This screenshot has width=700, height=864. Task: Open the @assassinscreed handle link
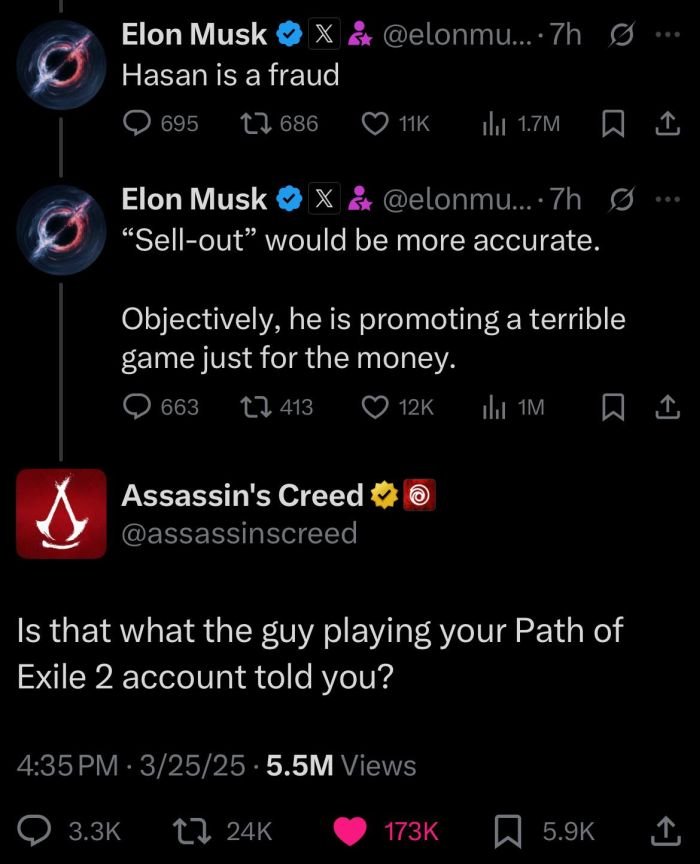[238, 533]
